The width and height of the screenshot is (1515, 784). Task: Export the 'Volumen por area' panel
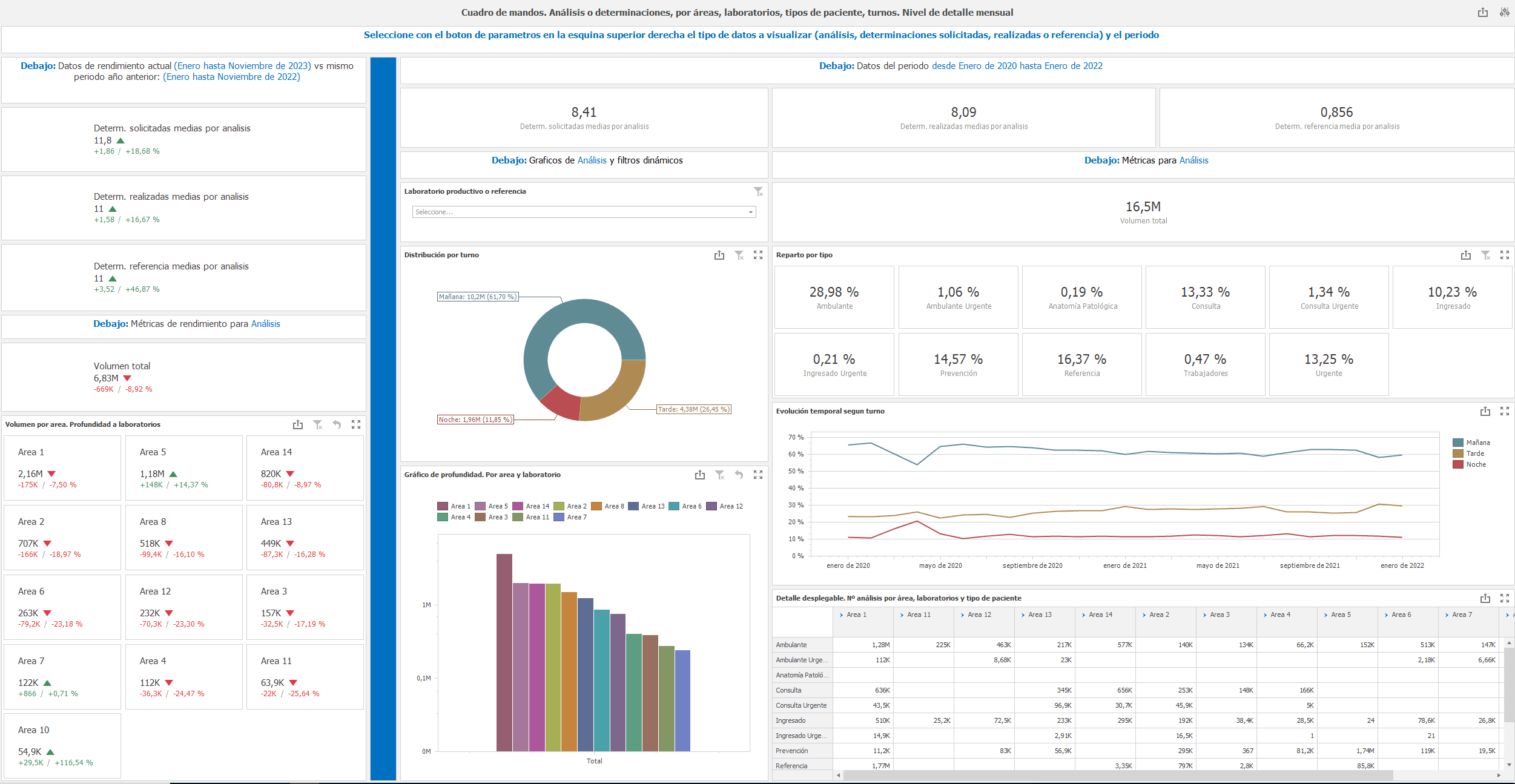[298, 424]
